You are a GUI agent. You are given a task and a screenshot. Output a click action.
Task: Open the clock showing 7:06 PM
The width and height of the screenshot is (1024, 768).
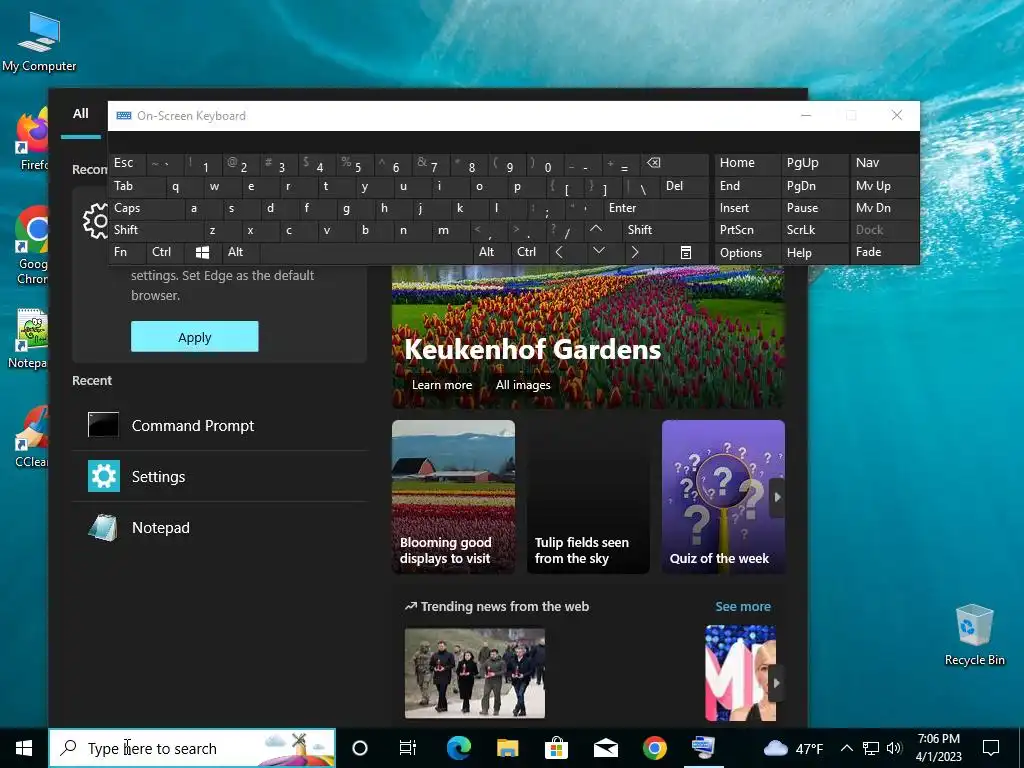[938, 748]
